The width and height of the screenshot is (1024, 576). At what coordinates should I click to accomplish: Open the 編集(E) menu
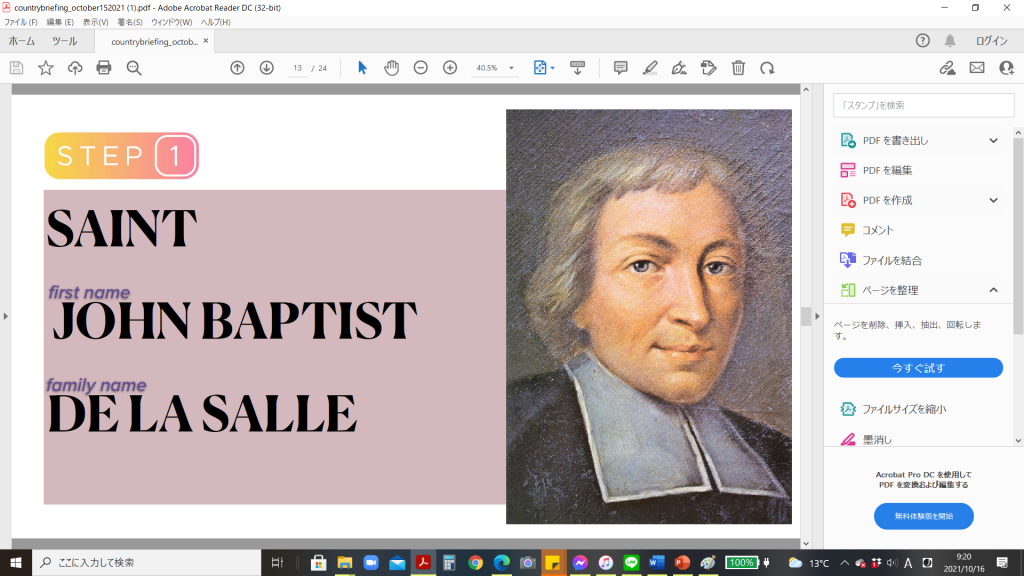60,22
